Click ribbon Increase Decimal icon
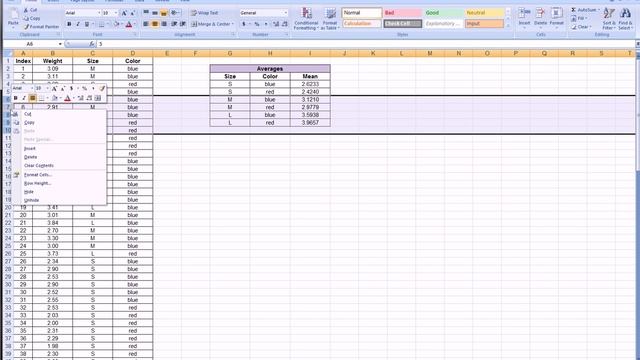Screen dimensions: 640x360 [276, 24]
